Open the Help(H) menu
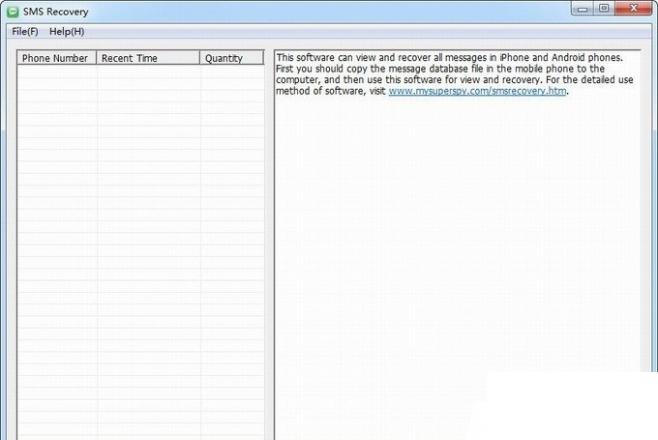Screen dimensions: 658x440 67,31
